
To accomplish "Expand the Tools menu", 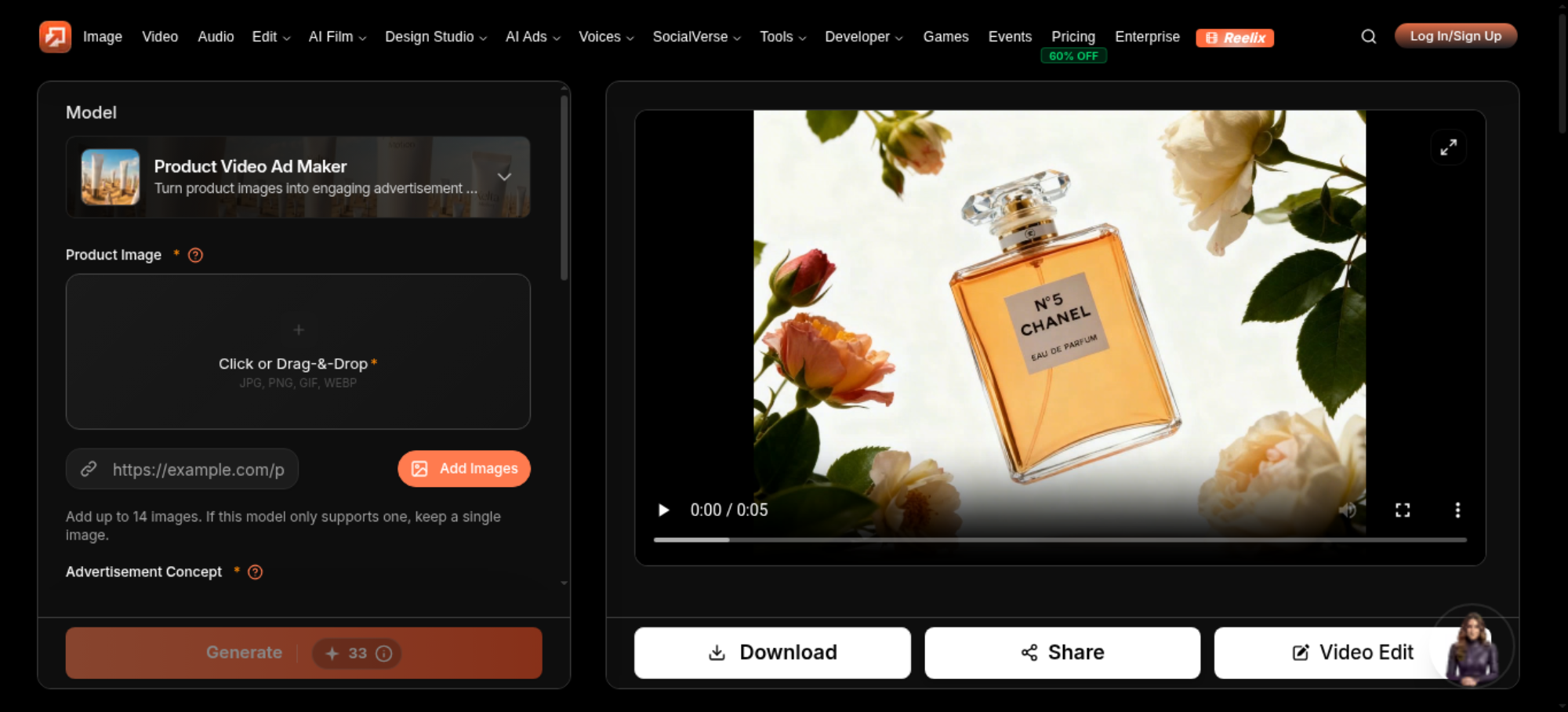I will click(x=782, y=37).
